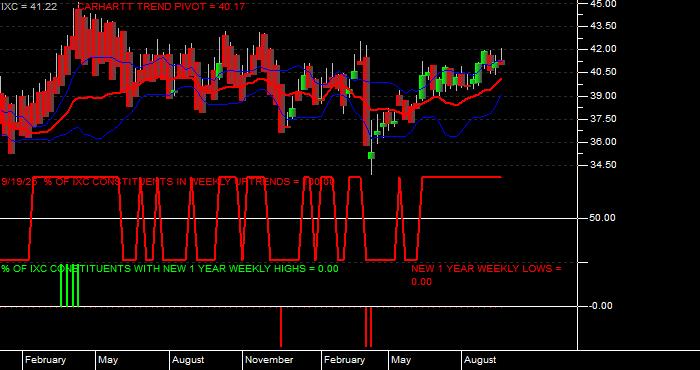This screenshot has height=370, width=700.
Task: Click the double red new-lows spike near February
Action: tap(368, 327)
